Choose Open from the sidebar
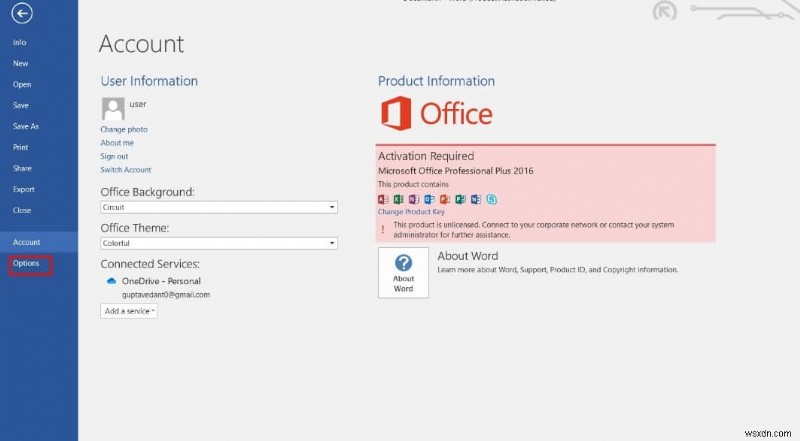This screenshot has height=441, width=800. 22,84
